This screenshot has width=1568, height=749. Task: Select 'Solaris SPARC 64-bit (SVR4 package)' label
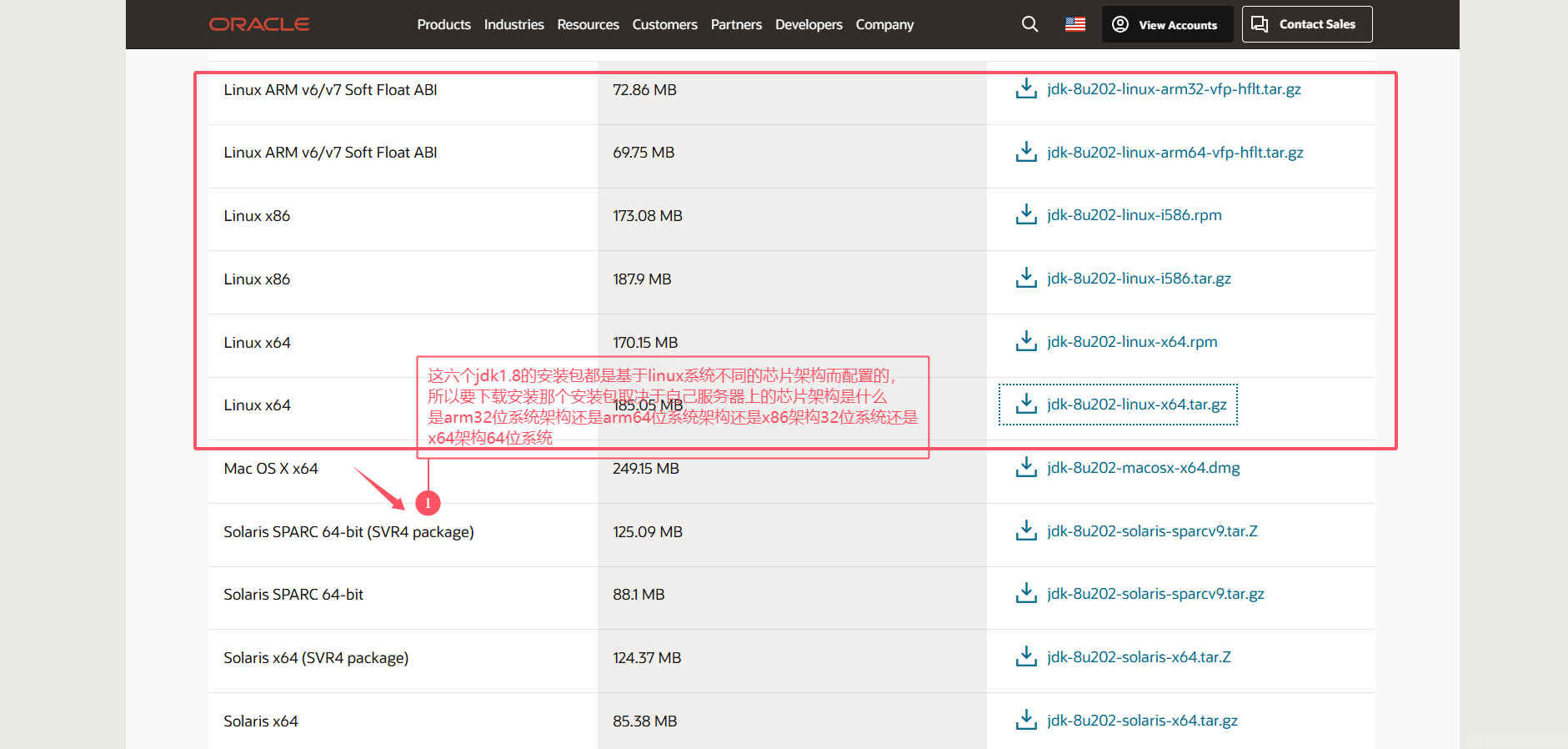tap(348, 531)
